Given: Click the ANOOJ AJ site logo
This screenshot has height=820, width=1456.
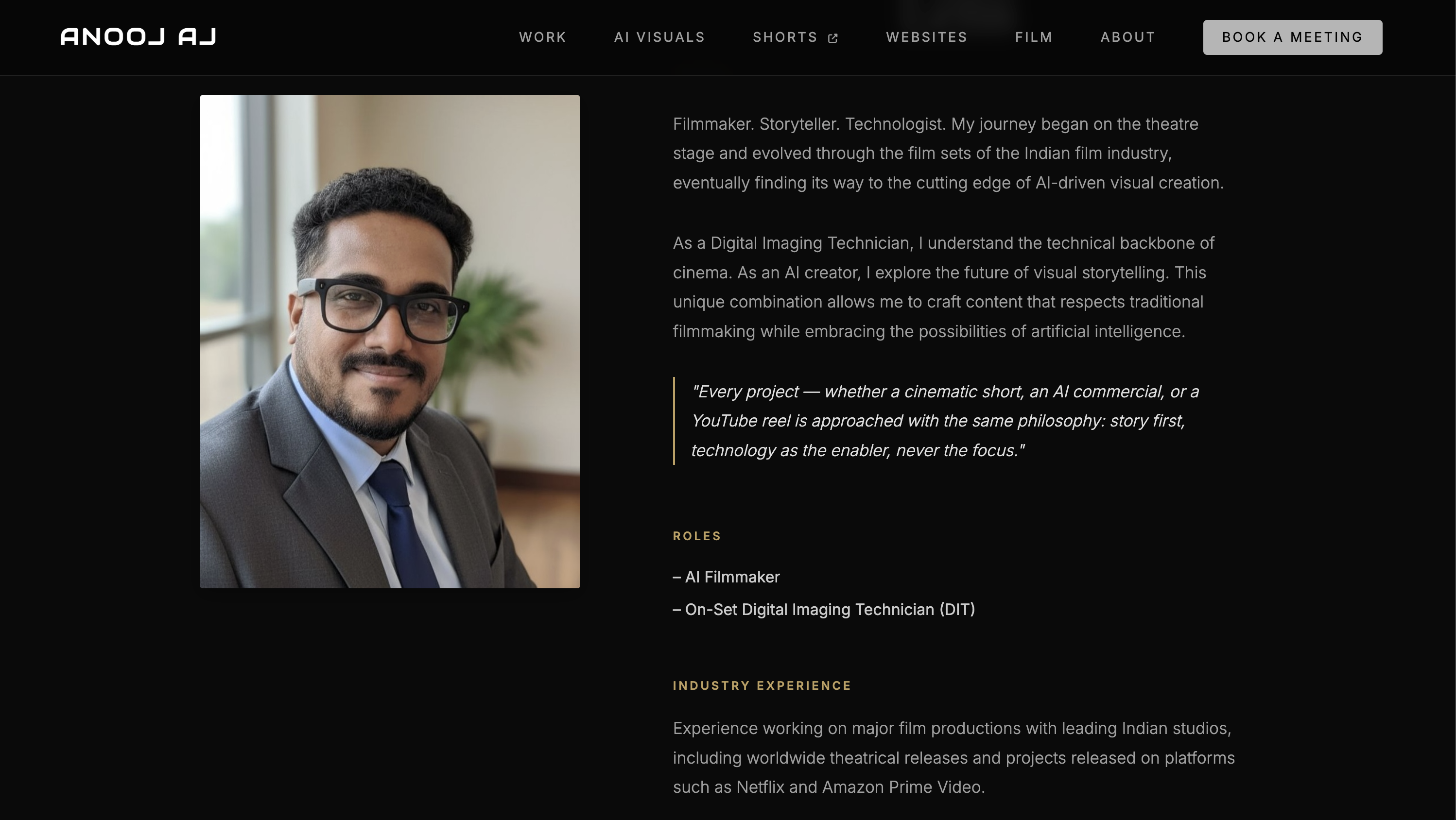Looking at the screenshot, I should (x=139, y=37).
